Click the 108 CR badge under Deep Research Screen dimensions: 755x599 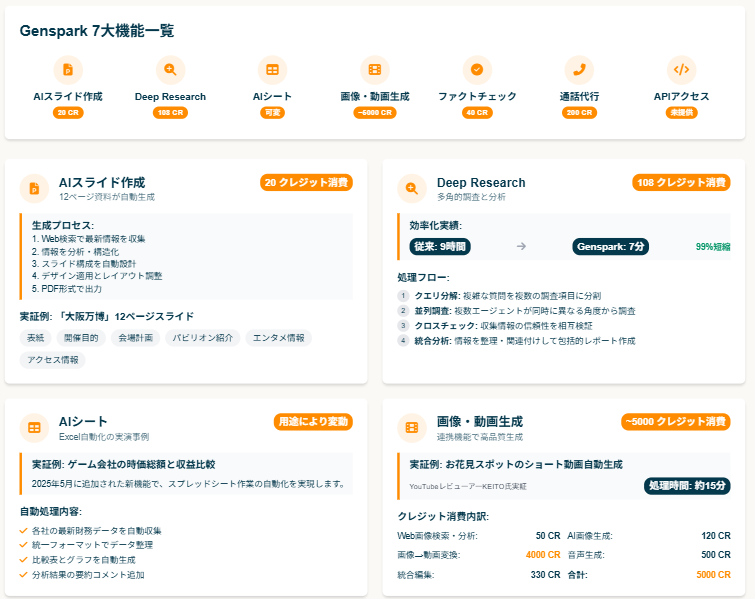click(170, 113)
